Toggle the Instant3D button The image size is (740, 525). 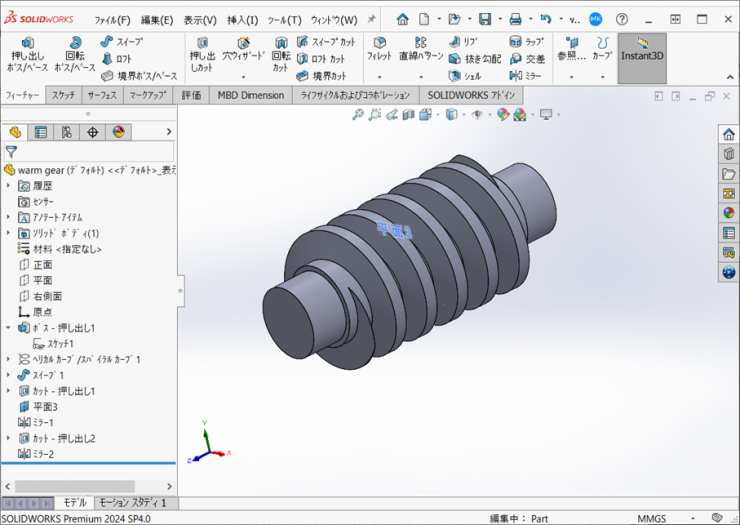coord(642,49)
